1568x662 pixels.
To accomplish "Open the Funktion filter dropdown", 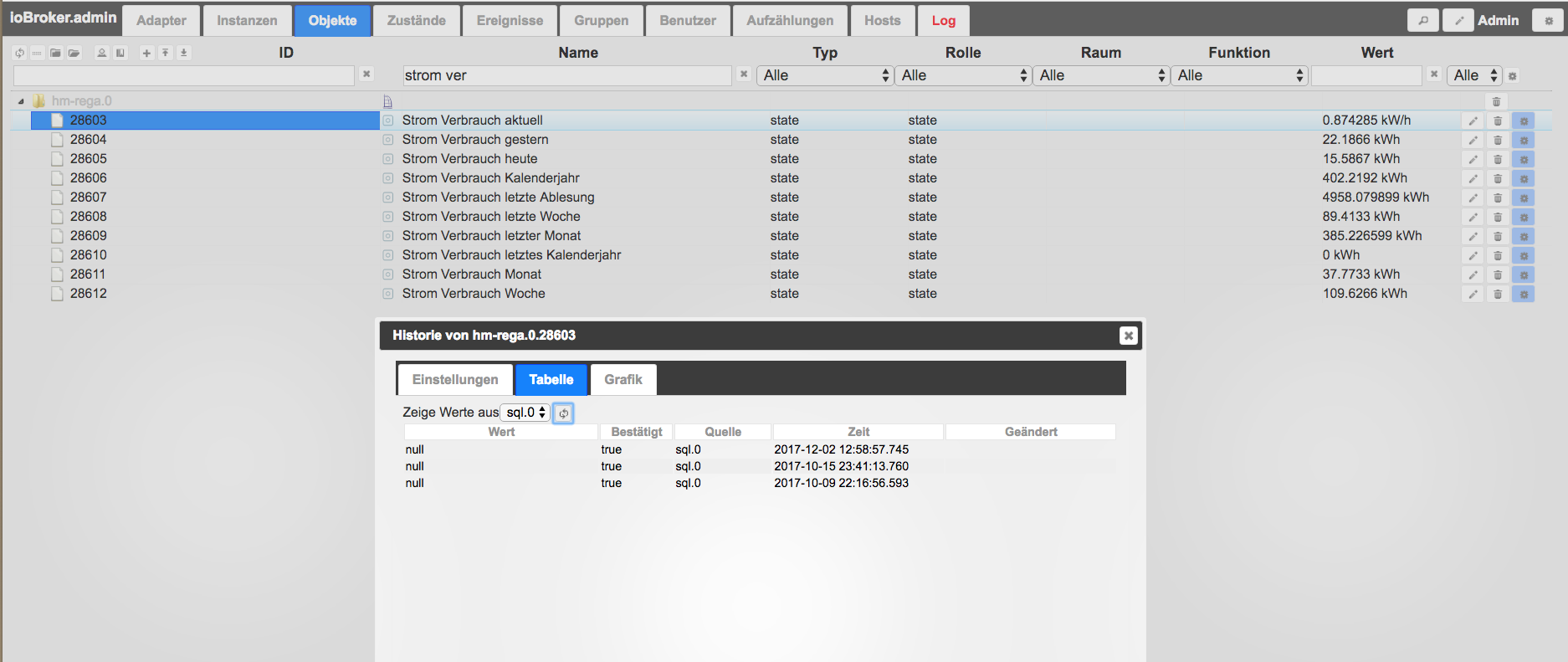I will 1239,75.
